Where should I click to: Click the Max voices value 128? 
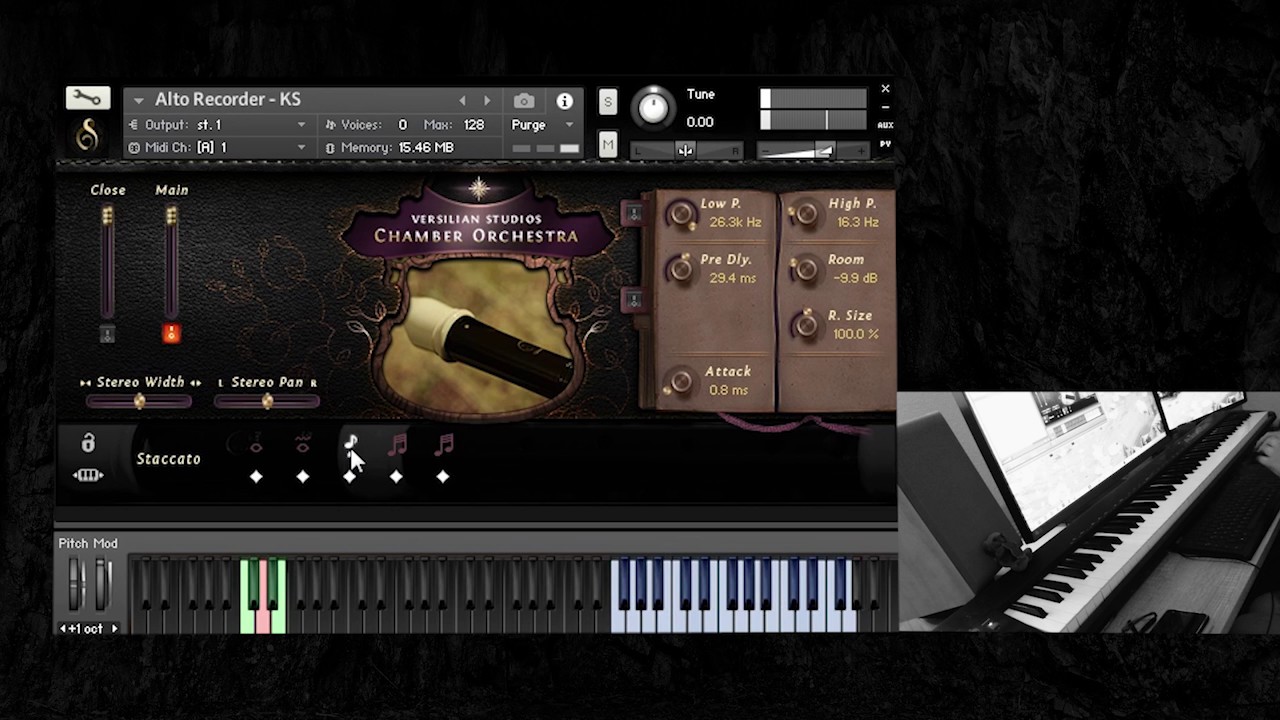tap(474, 125)
